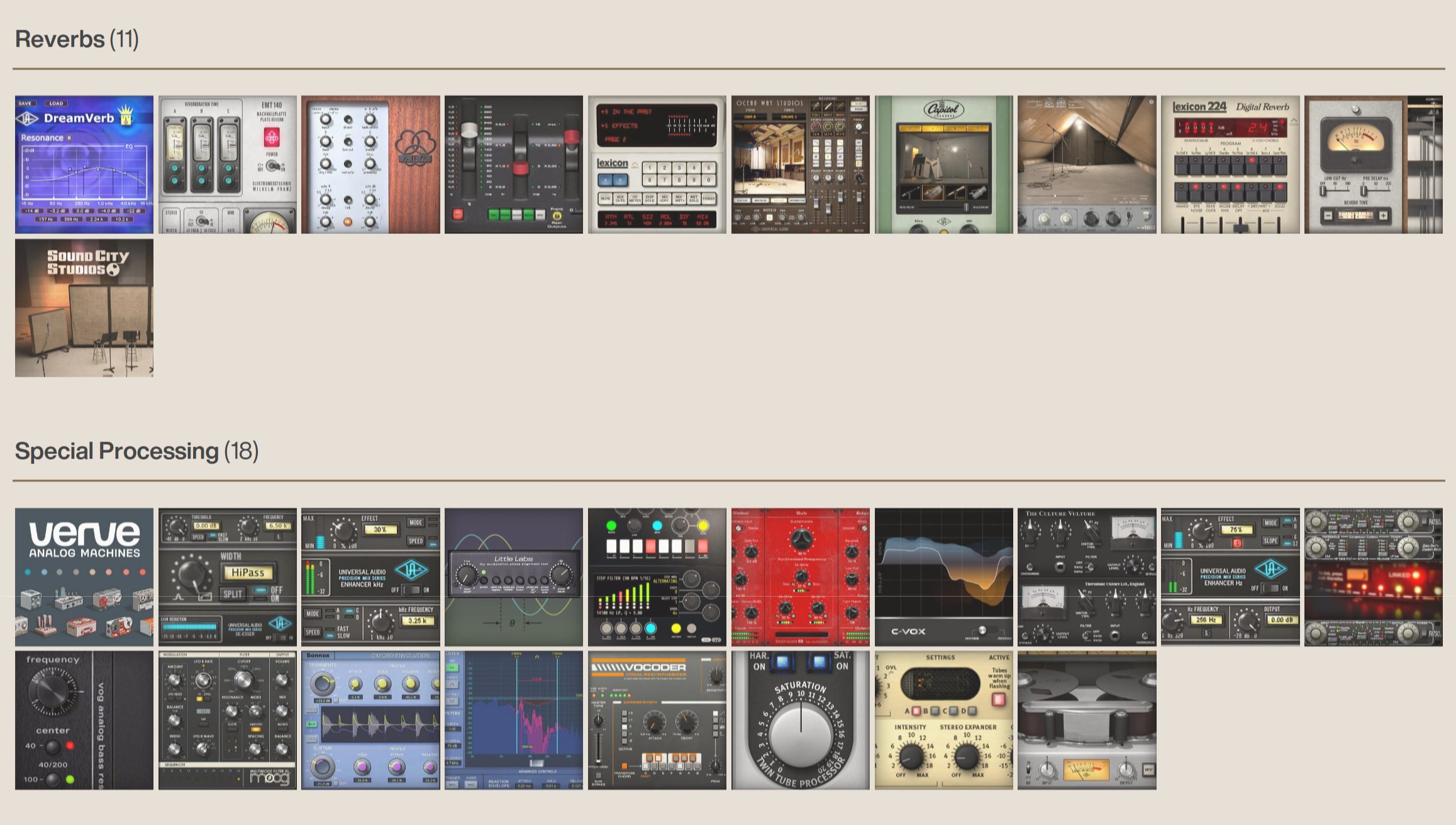Select the Reverbs (11) section heading
The height and width of the screenshot is (825, 1456).
[x=75, y=40]
